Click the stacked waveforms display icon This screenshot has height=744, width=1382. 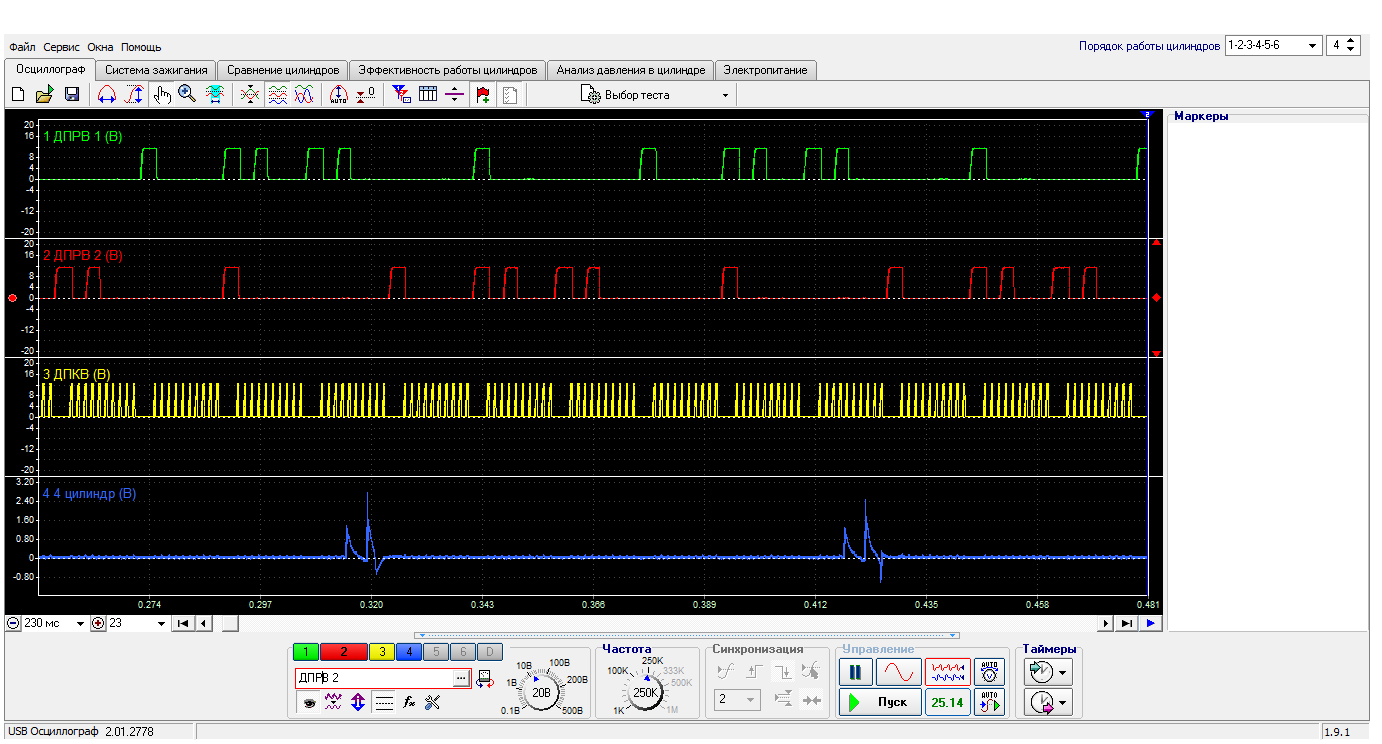pyautogui.click(x=278, y=94)
